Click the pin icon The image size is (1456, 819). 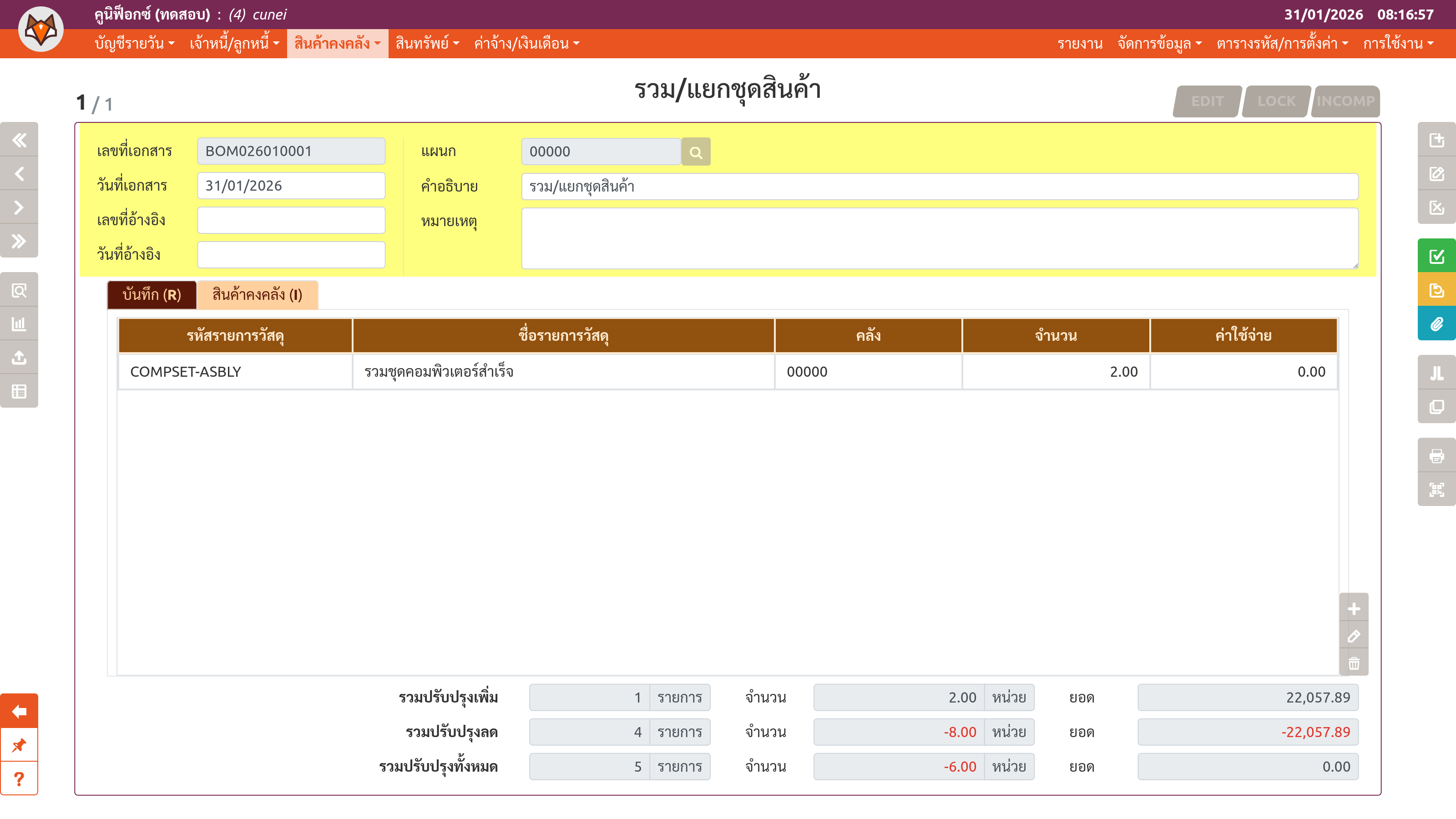click(19, 745)
